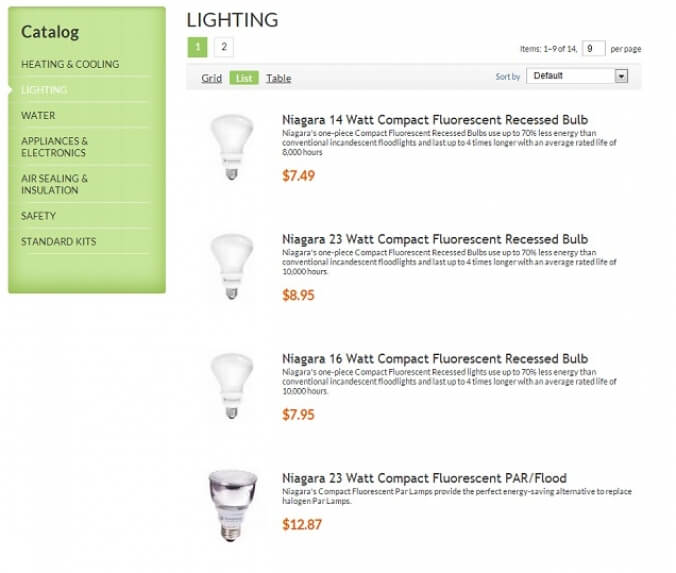676x573 pixels.
Task: Click the PAR/Flood lamp product image
Action: 230,505
